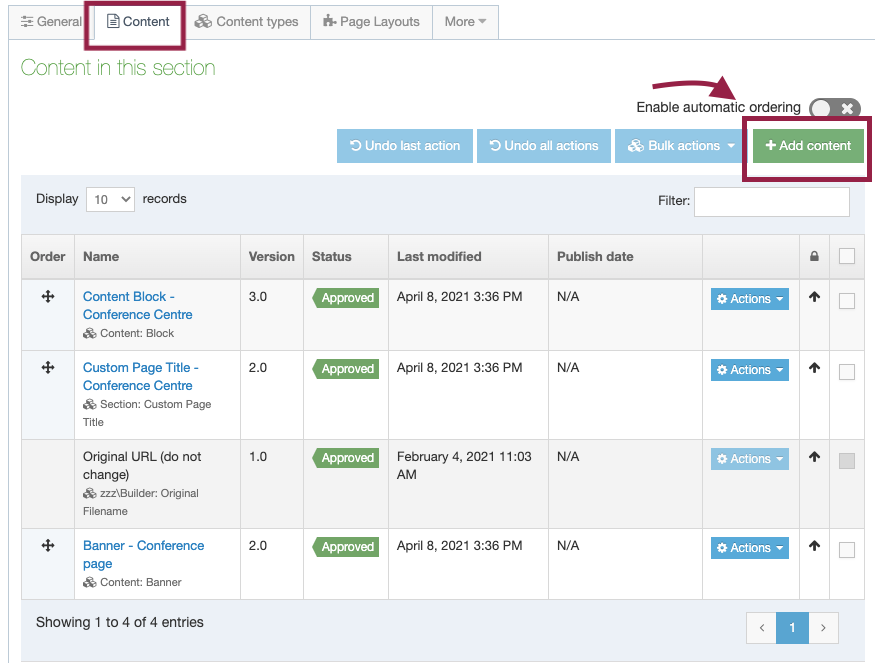Select the header checkbox to select all rows

click(847, 256)
